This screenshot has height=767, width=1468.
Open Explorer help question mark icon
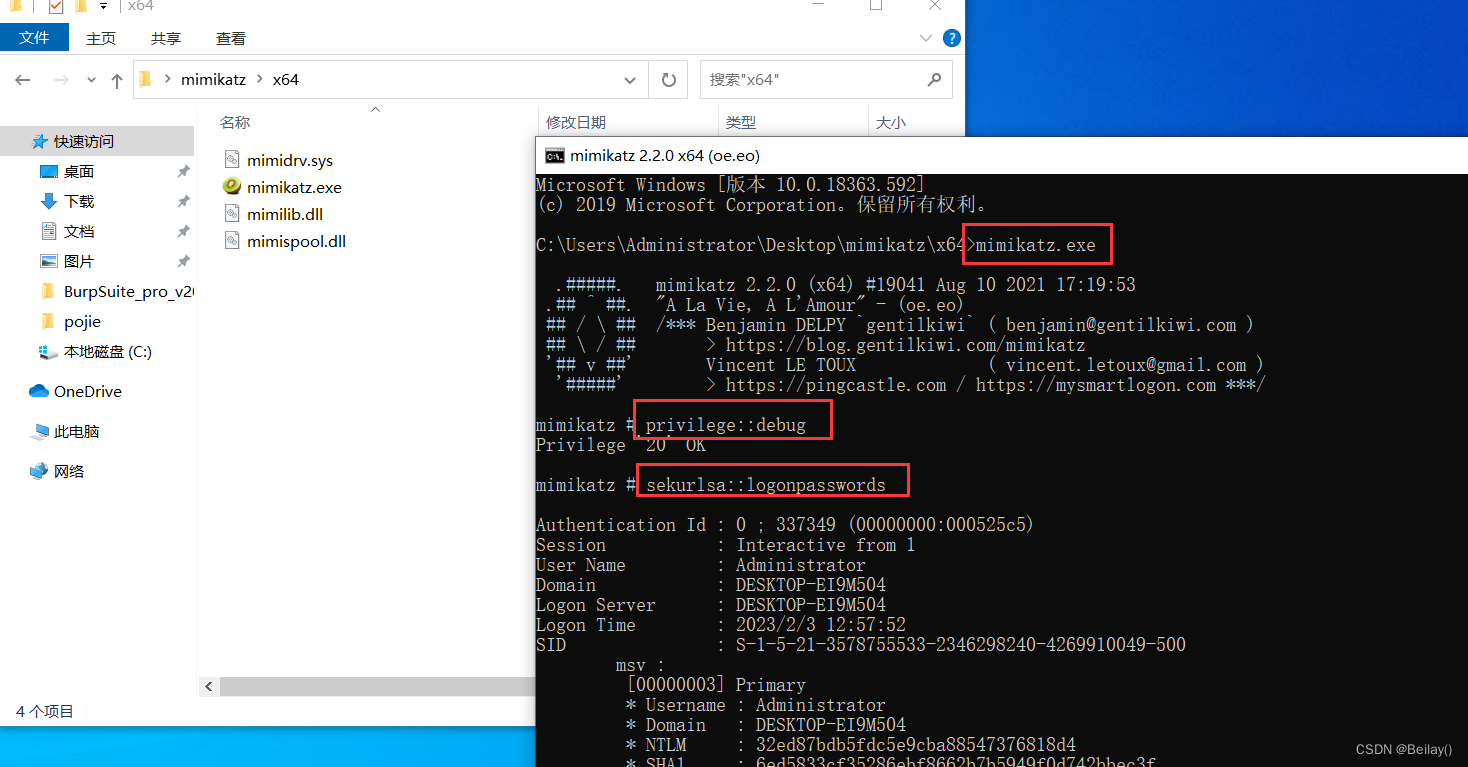(952, 38)
